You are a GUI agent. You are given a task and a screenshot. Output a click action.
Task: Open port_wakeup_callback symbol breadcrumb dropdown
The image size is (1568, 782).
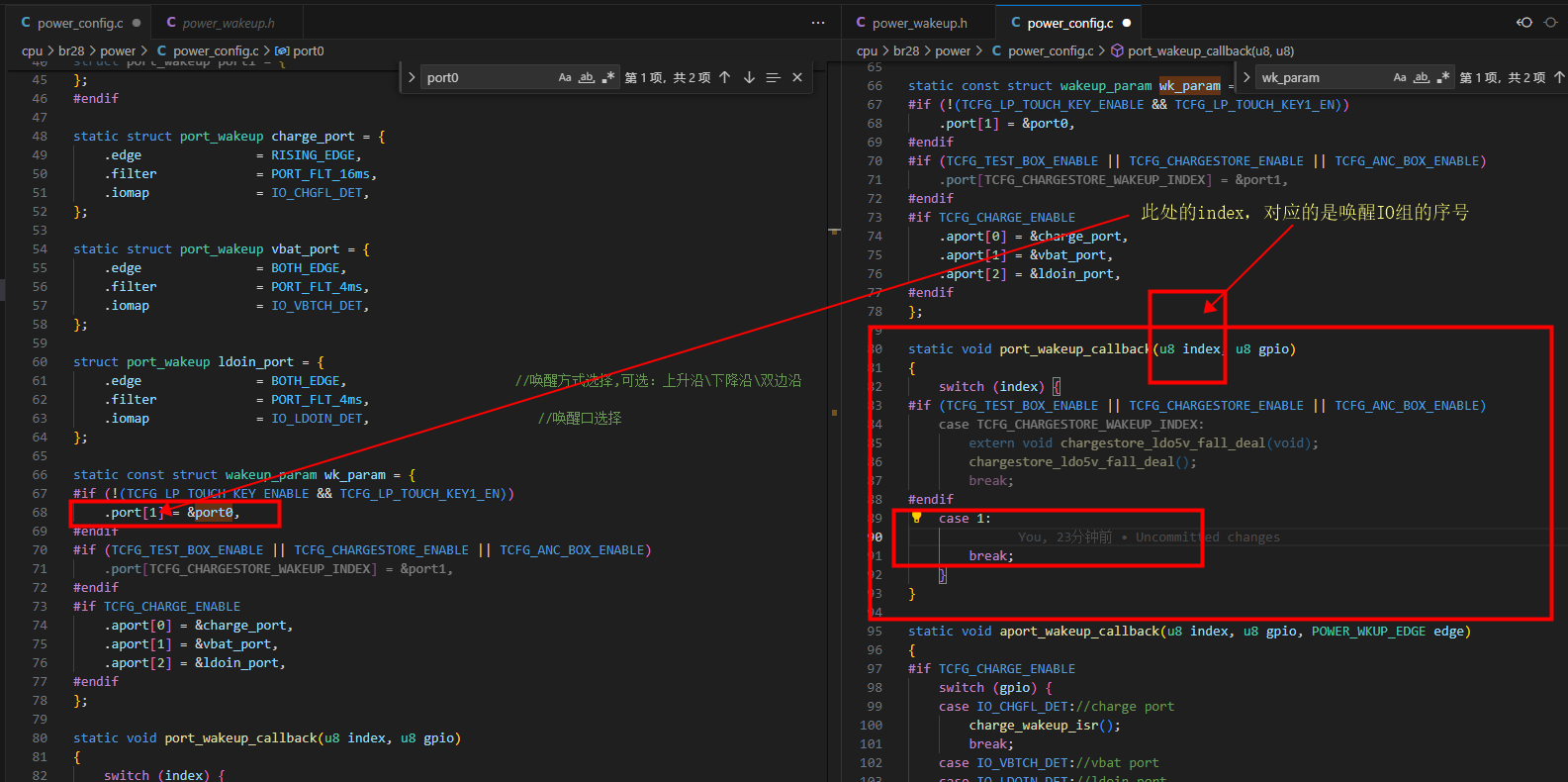[x=1203, y=50]
